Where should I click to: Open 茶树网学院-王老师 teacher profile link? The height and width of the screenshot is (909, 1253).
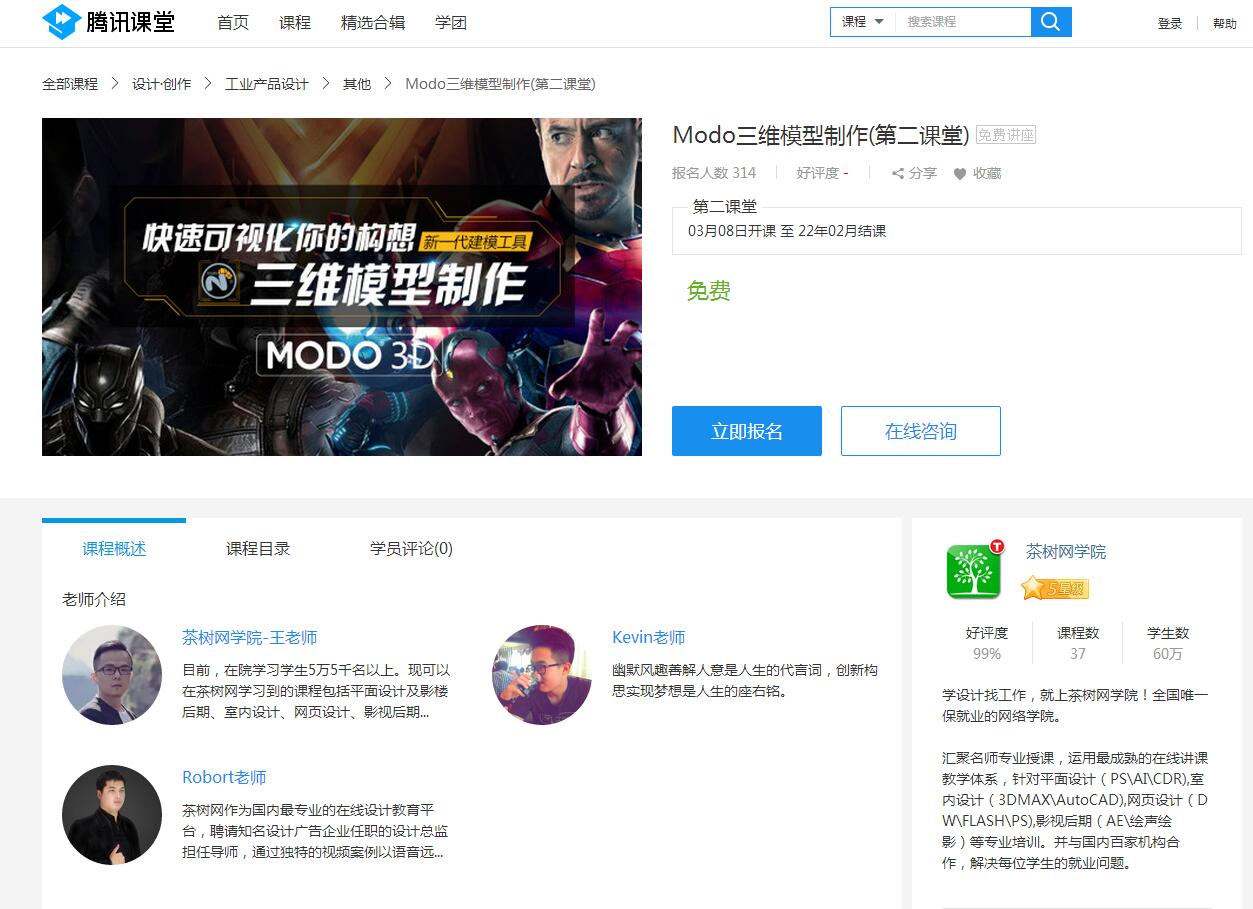tap(250, 638)
